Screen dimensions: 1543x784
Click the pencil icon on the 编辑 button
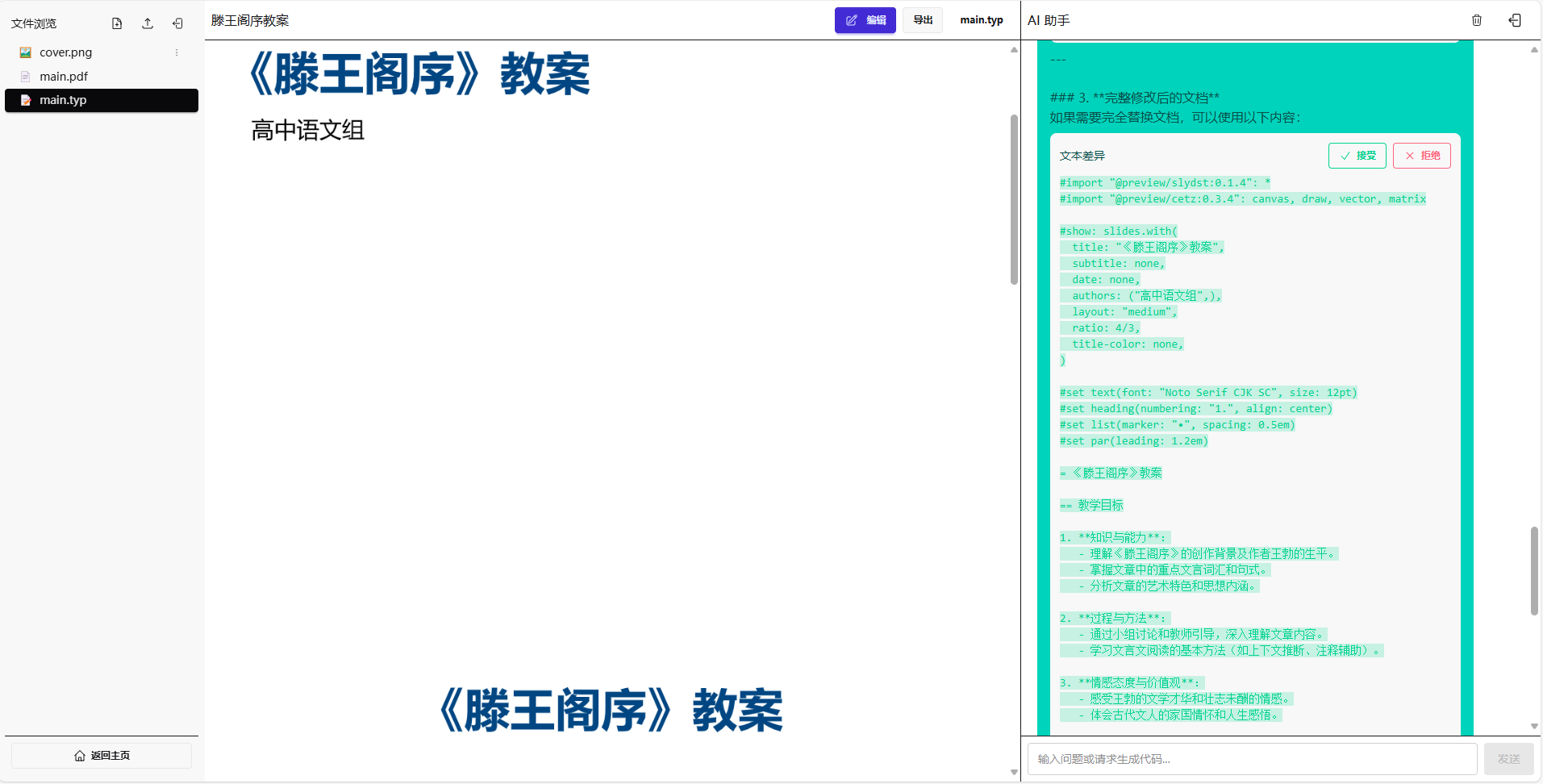852,20
